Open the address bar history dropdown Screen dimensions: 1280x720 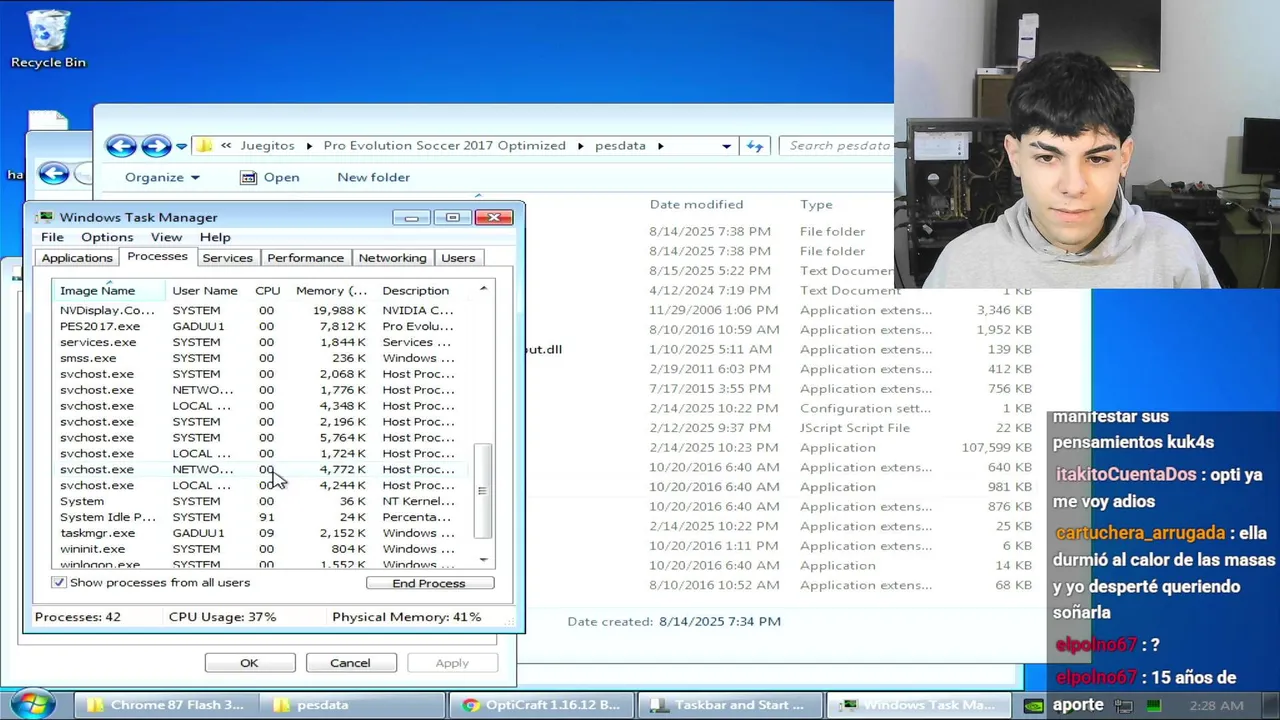tap(726, 146)
